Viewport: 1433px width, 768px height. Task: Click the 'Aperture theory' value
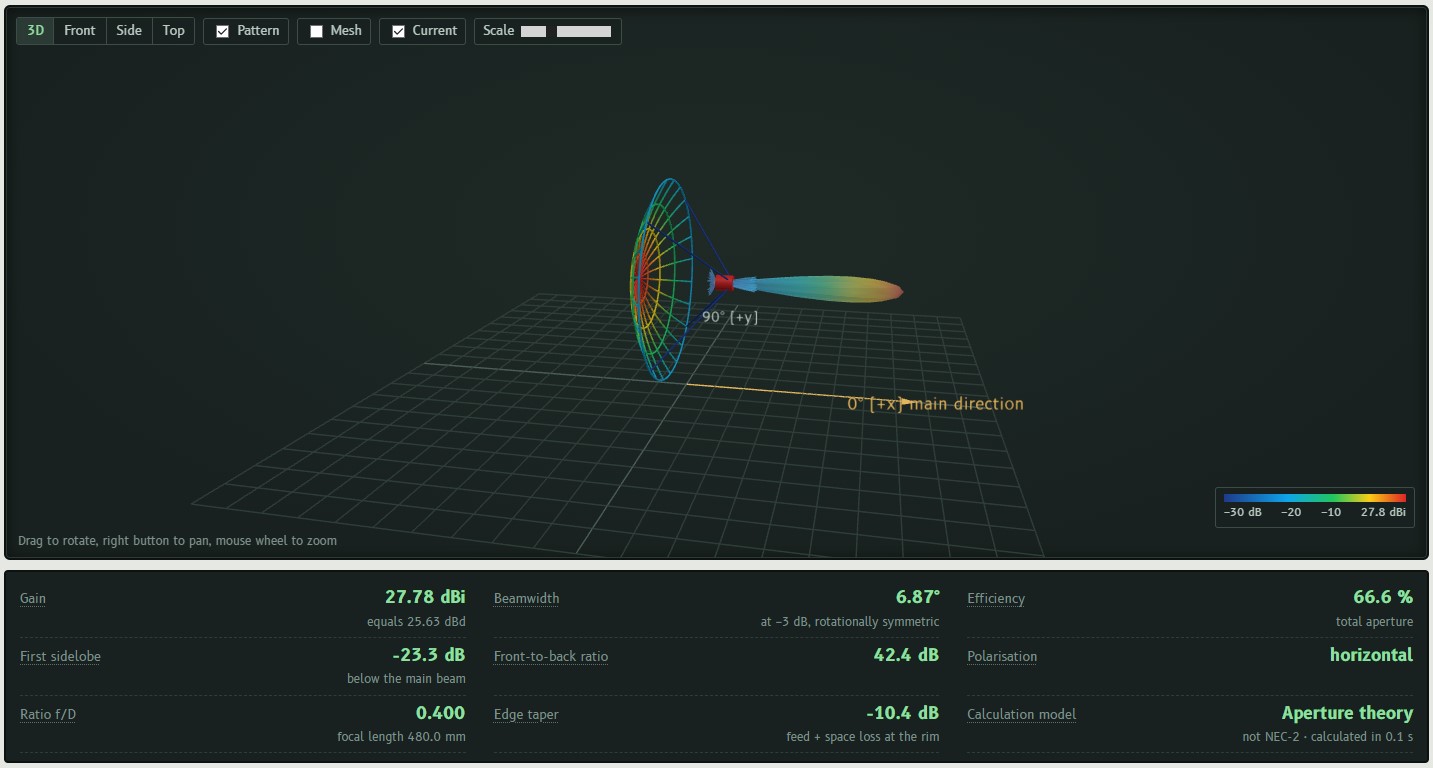coord(1347,713)
